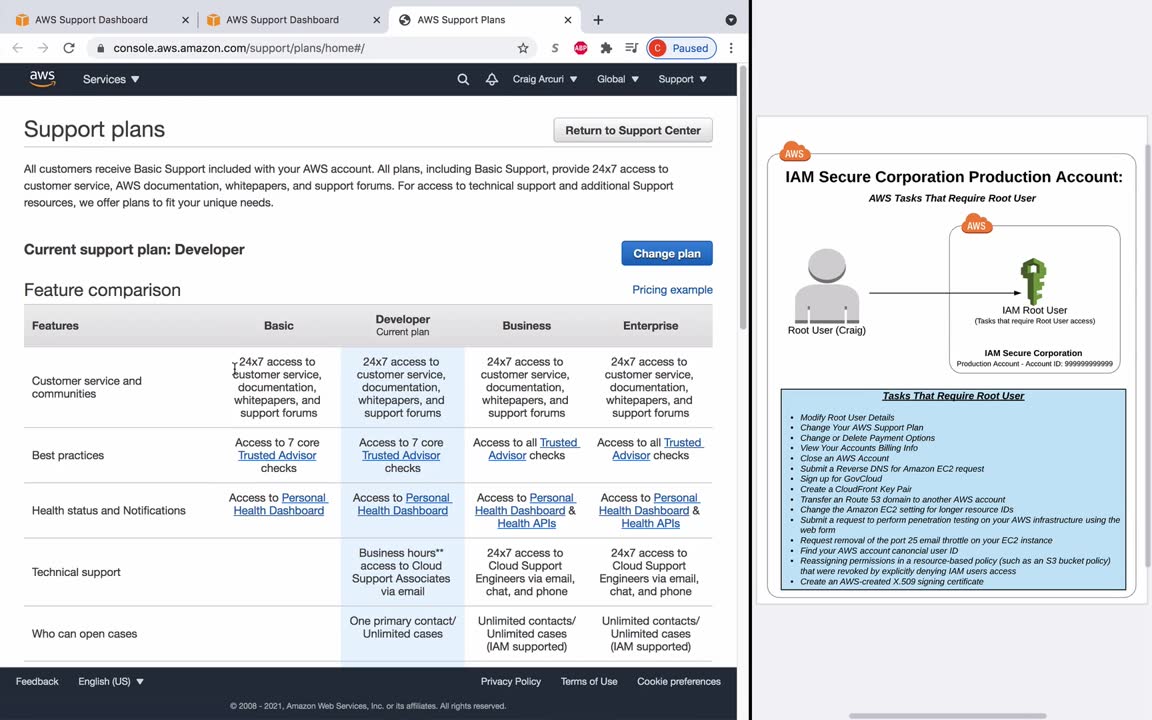Click the Change plan button
1152x720 pixels.
[x=666, y=253]
